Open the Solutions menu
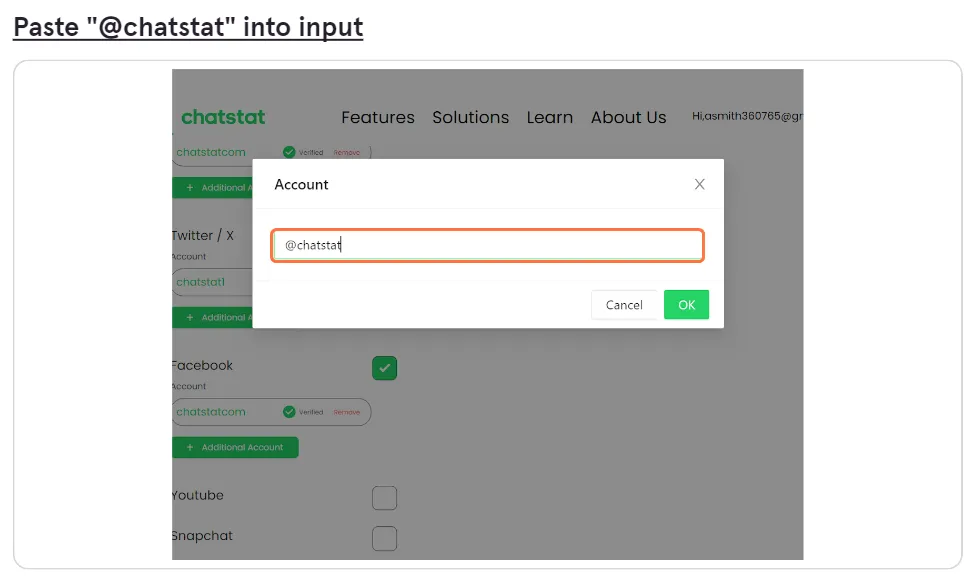Viewport: 975px width, 581px height. coord(471,117)
